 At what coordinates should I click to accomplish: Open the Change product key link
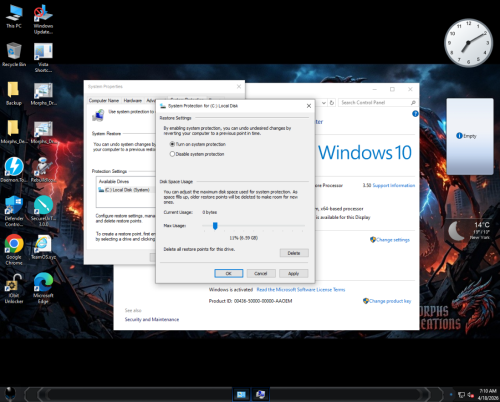click(387, 301)
